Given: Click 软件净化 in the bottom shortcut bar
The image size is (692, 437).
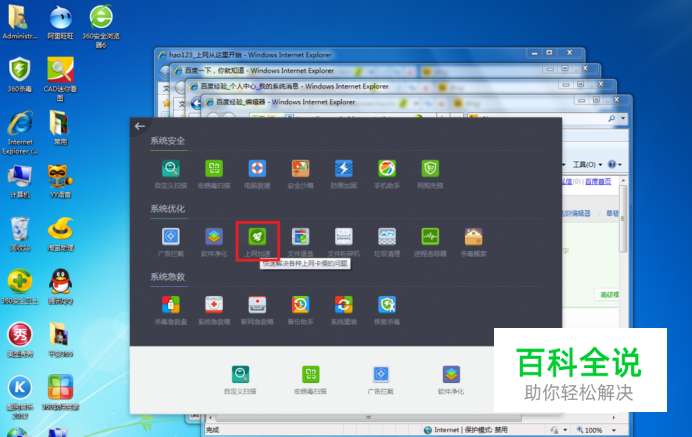Looking at the screenshot, I should tap(451, 380).
